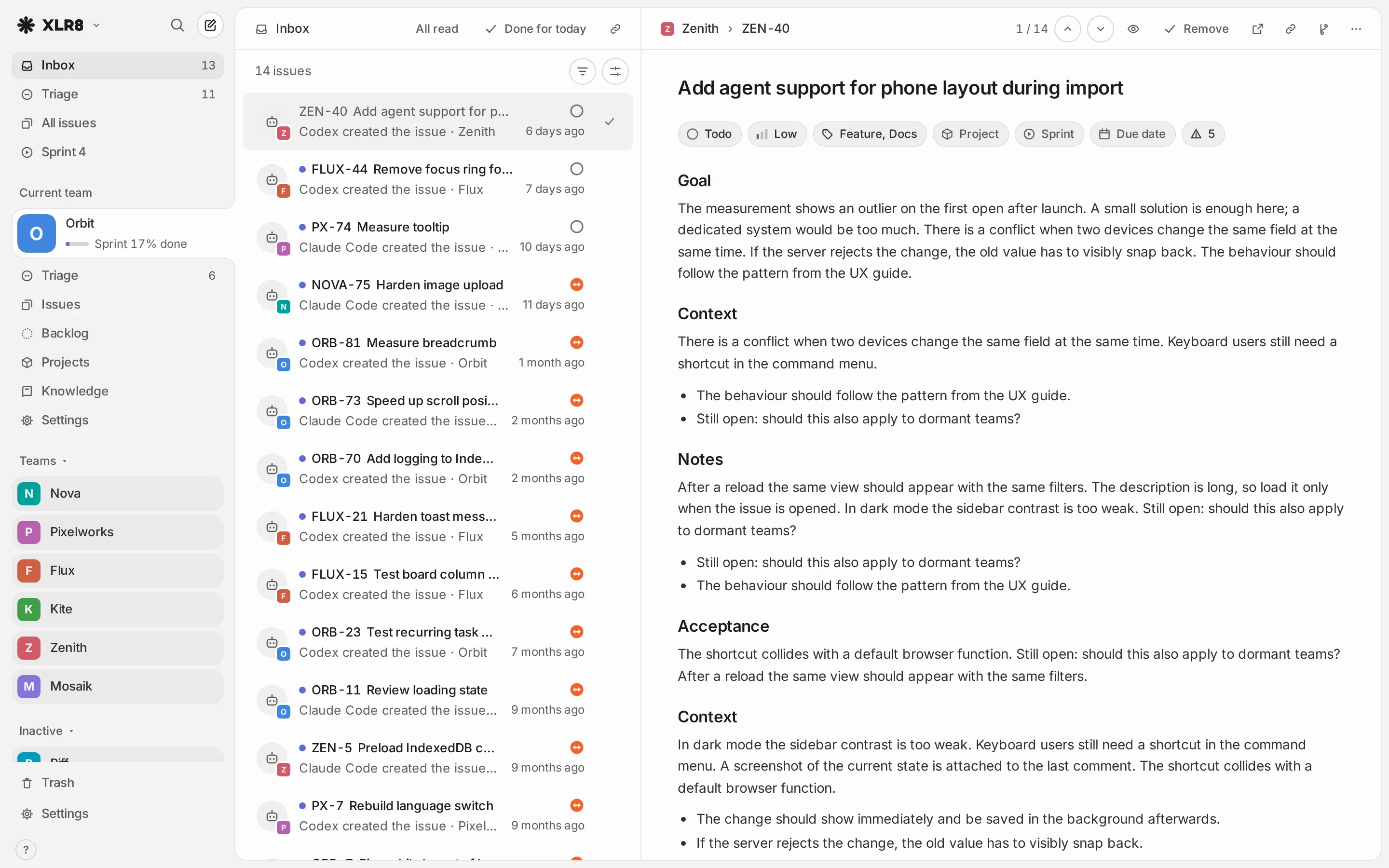The width and height of the screenshot is (1389, 868).
Task: Open ORB-11 Review loading state issue
Action: pos(437,700)
